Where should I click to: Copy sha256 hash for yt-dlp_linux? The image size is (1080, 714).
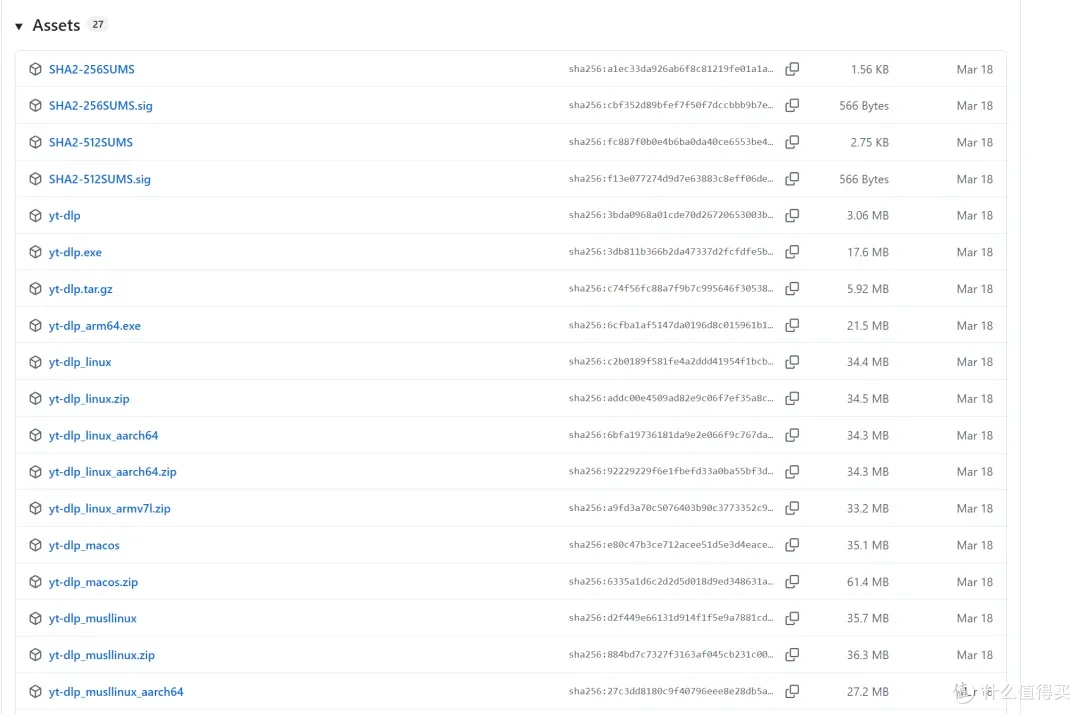pos(792,361)
